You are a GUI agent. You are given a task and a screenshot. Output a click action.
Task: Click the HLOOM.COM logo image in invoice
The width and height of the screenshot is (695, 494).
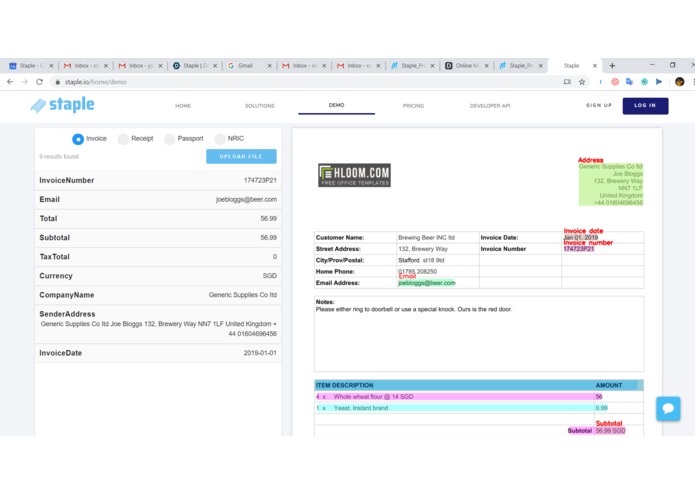(354, 175)
